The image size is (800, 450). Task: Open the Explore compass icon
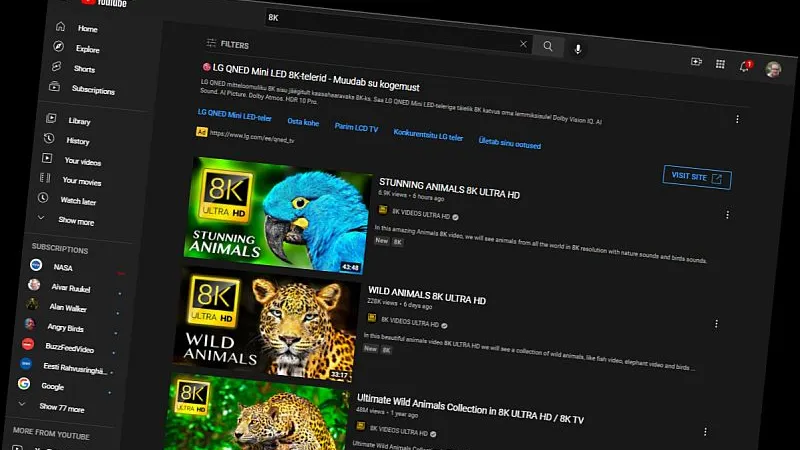[59, 46]
